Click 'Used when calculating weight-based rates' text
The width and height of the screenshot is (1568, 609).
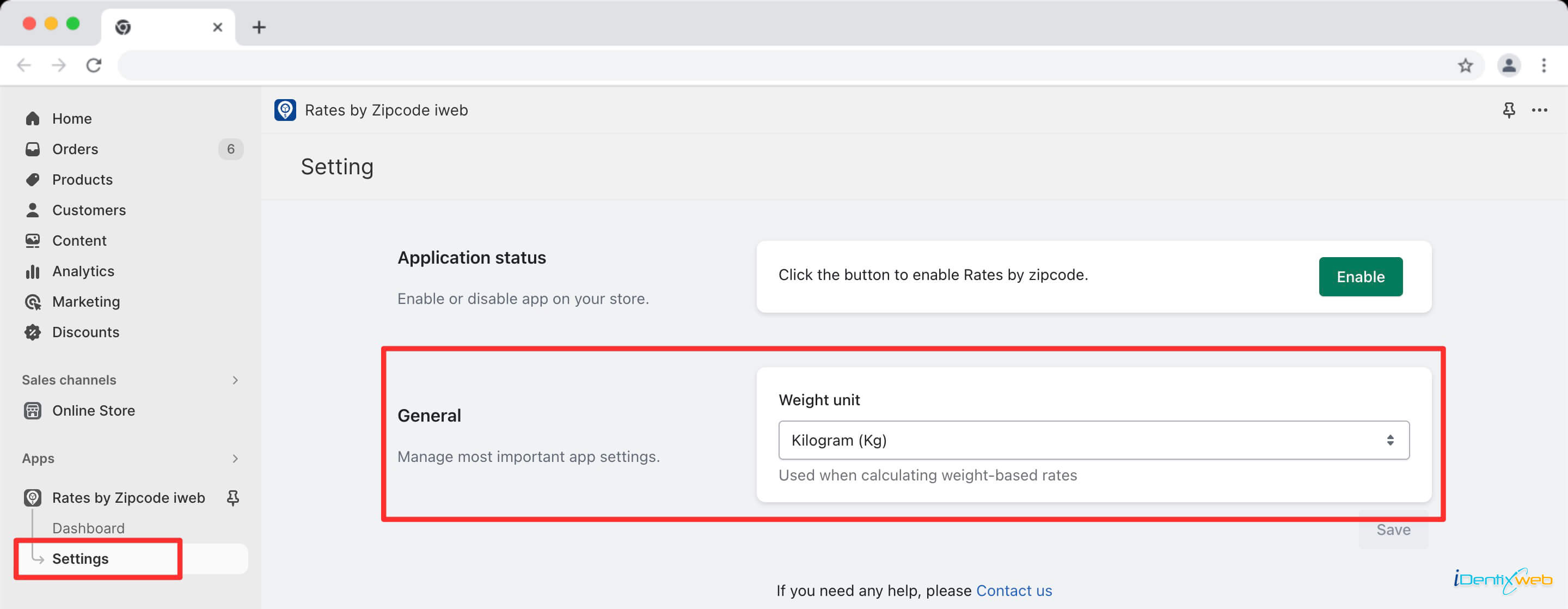(928, 475)
